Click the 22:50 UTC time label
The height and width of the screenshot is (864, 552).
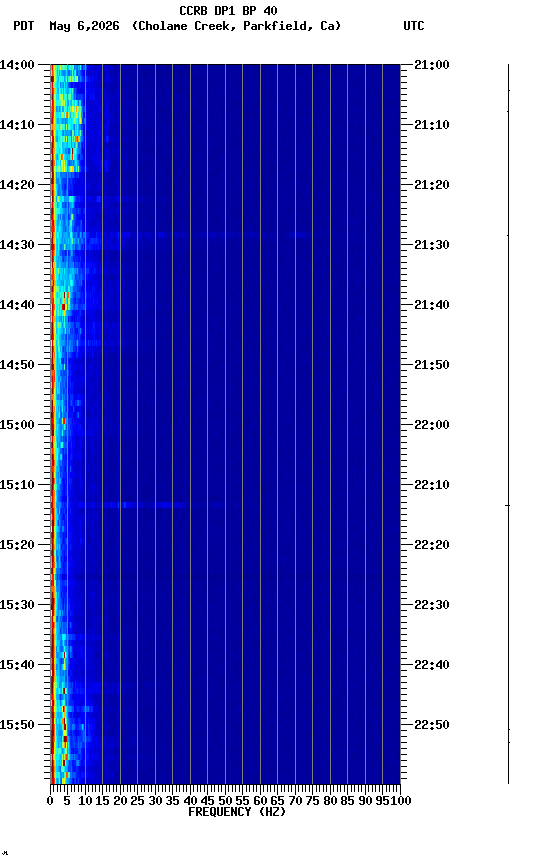point(432,725)
